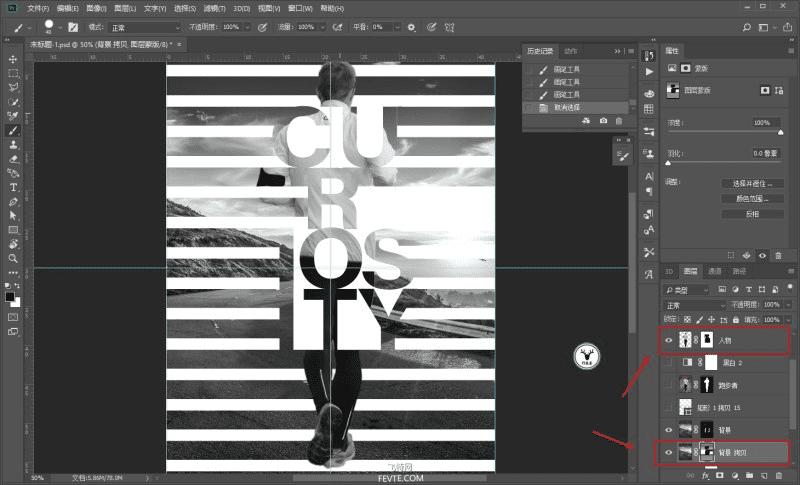Open brush preset picker arrow
The image size is (800, 485).
pos(60,28)
